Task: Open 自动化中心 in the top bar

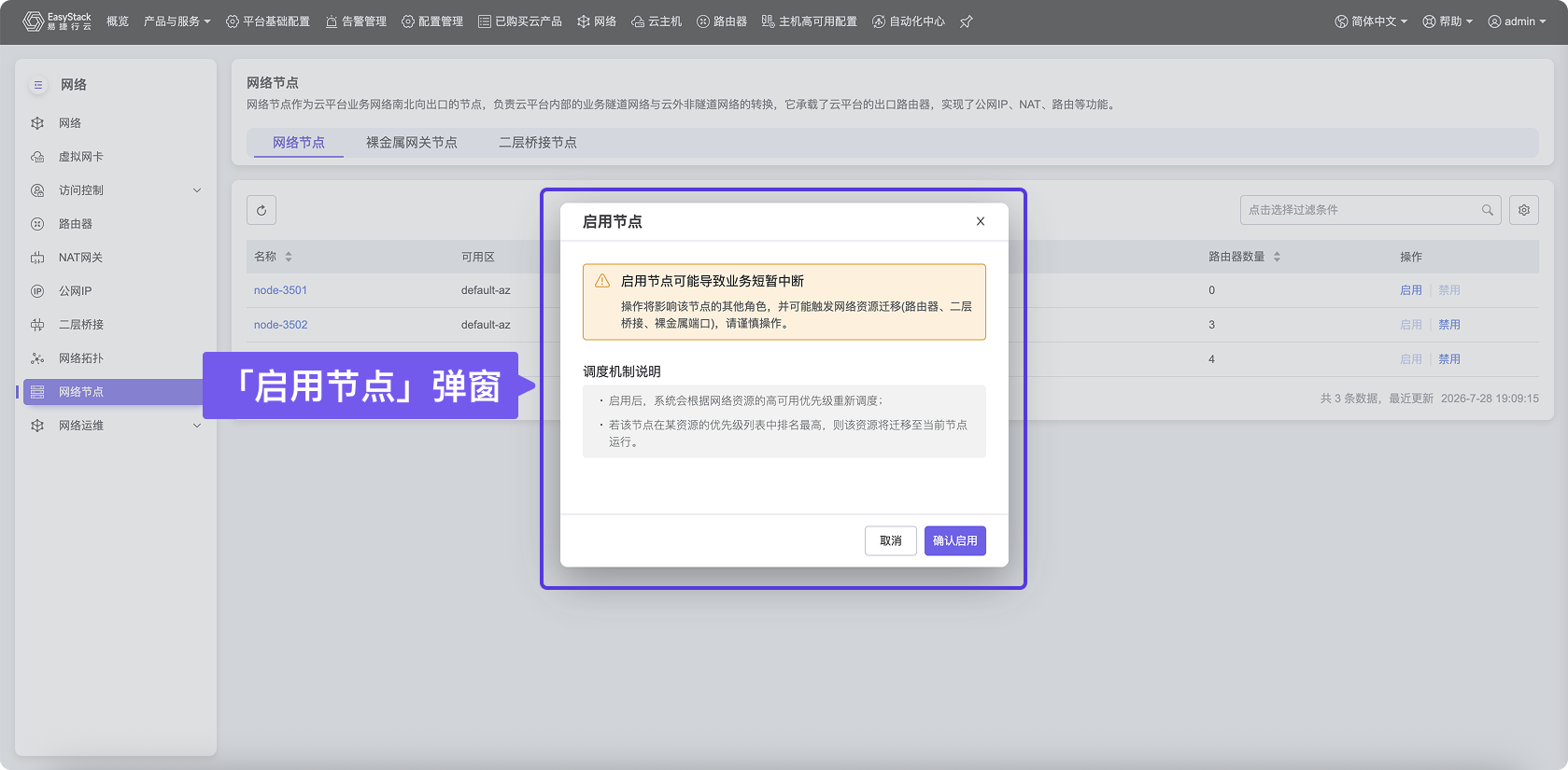Action: tap(909, 21)
